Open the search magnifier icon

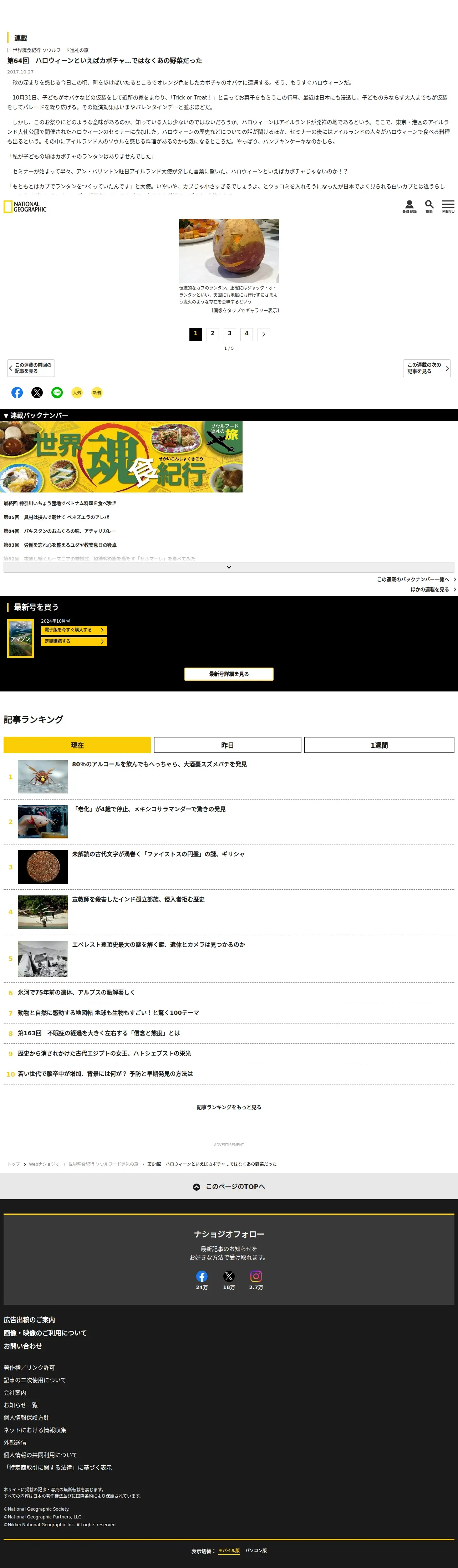(x=429, y=207)
